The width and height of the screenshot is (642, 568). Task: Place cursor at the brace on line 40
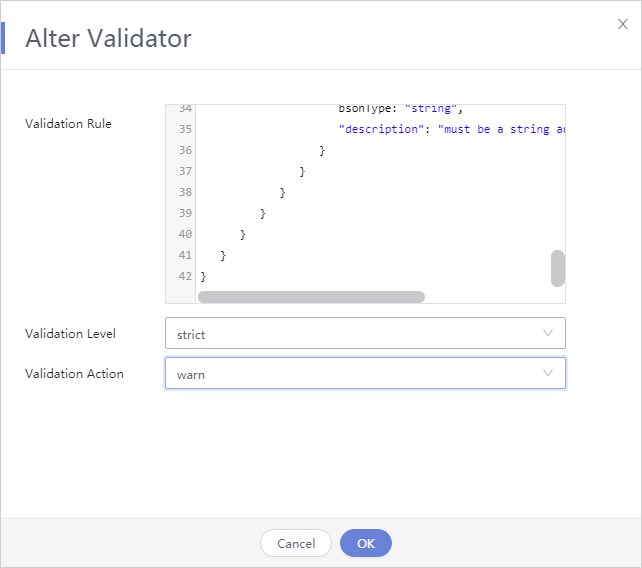243,235
